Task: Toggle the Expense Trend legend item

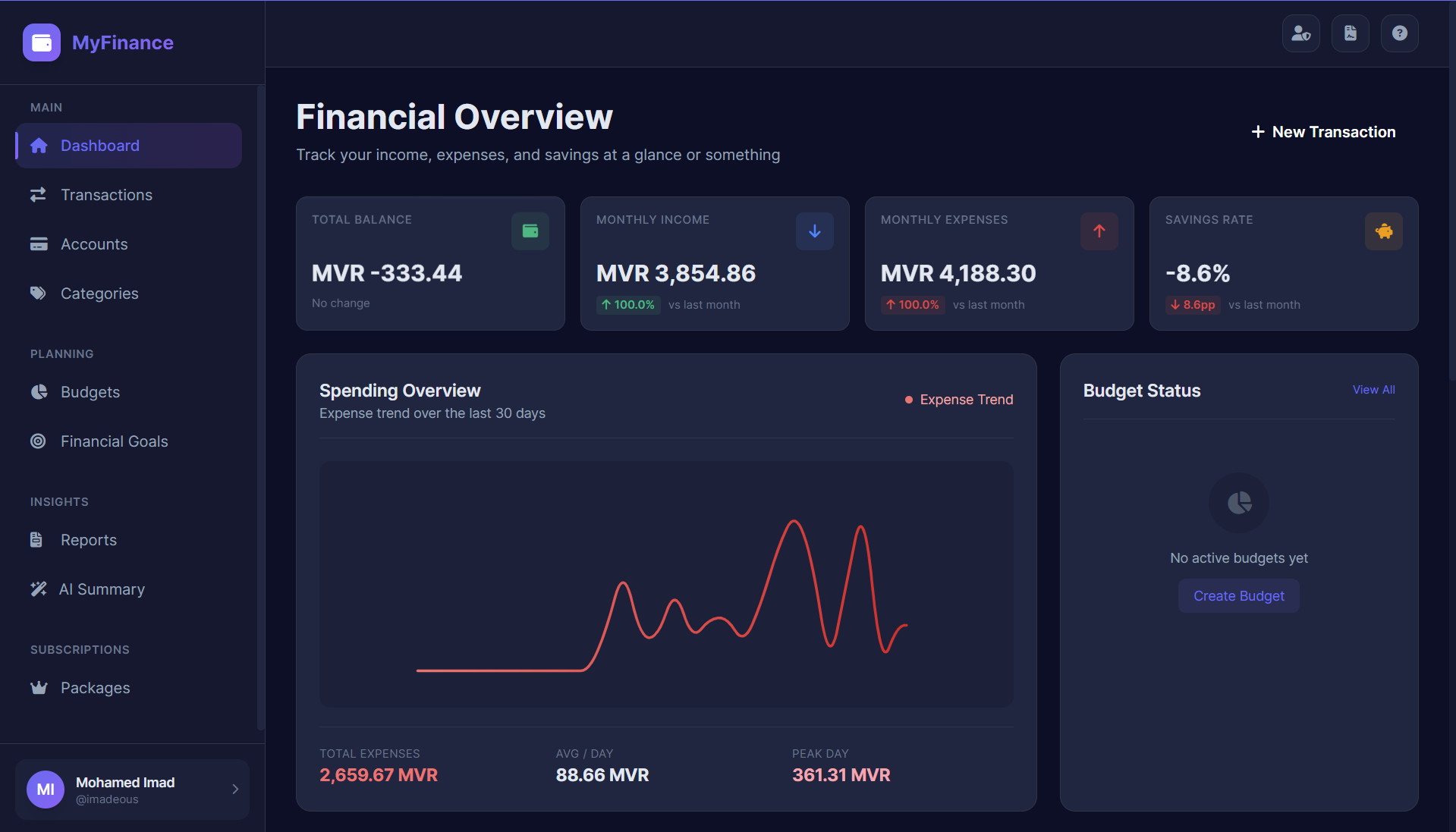Action: coord(958,399)
